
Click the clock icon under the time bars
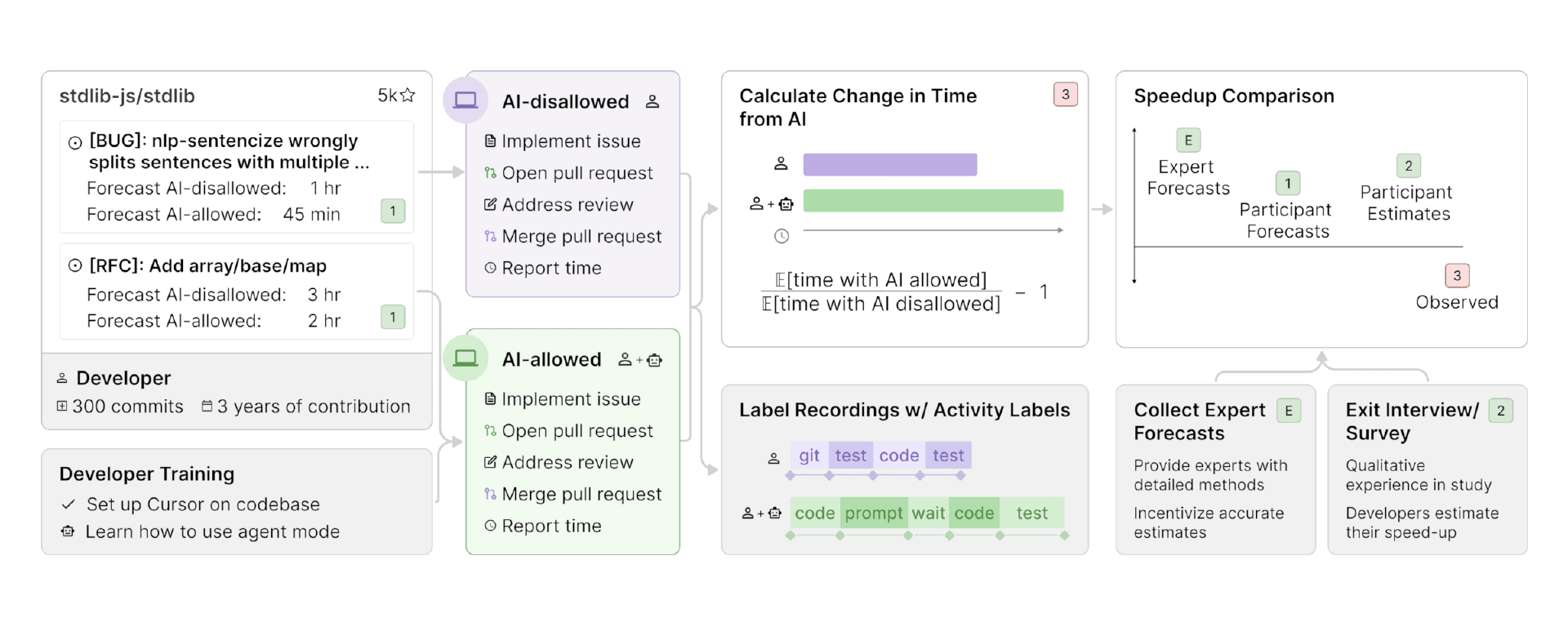pos(782,236)
